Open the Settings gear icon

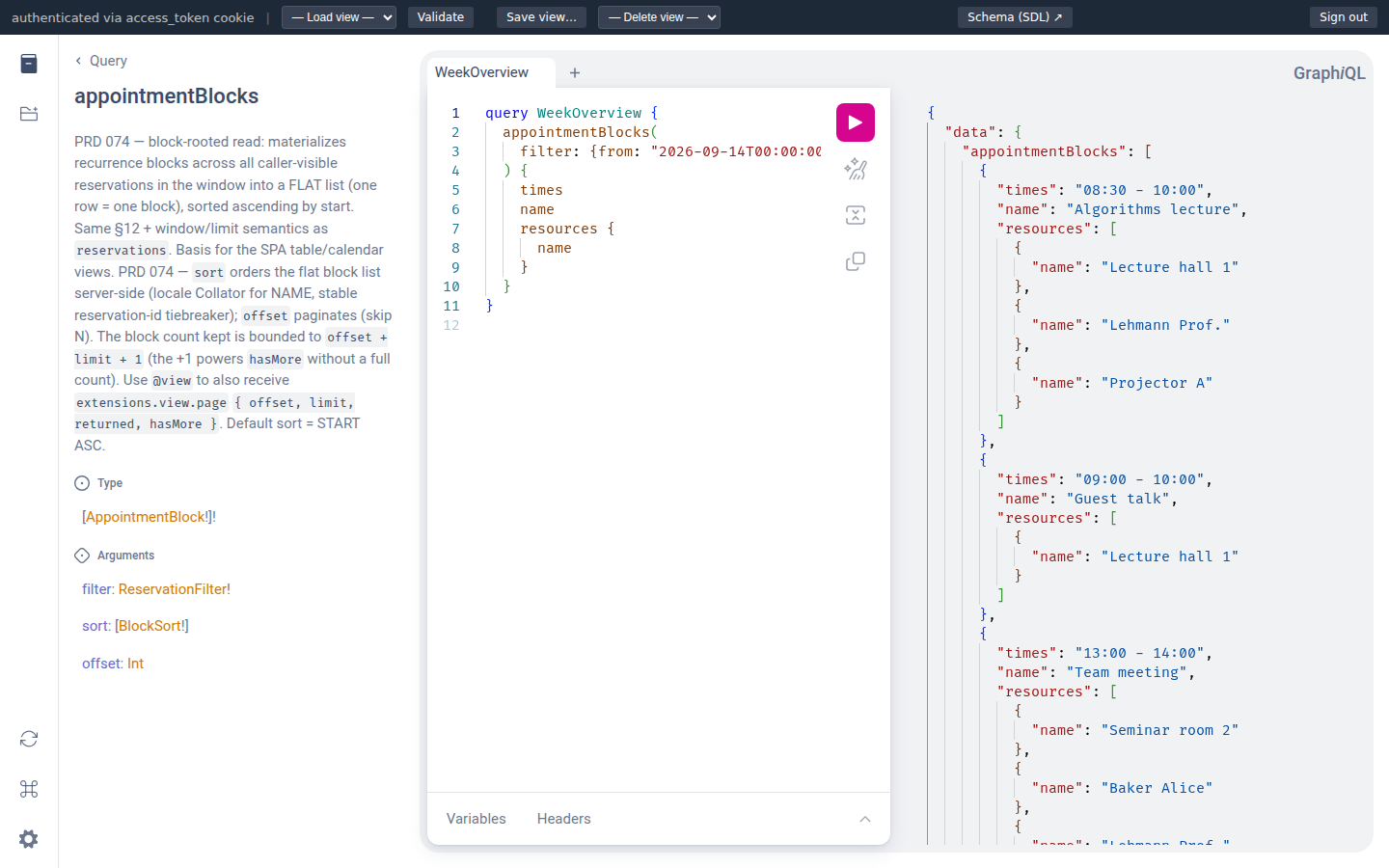(x=29, y=839)
